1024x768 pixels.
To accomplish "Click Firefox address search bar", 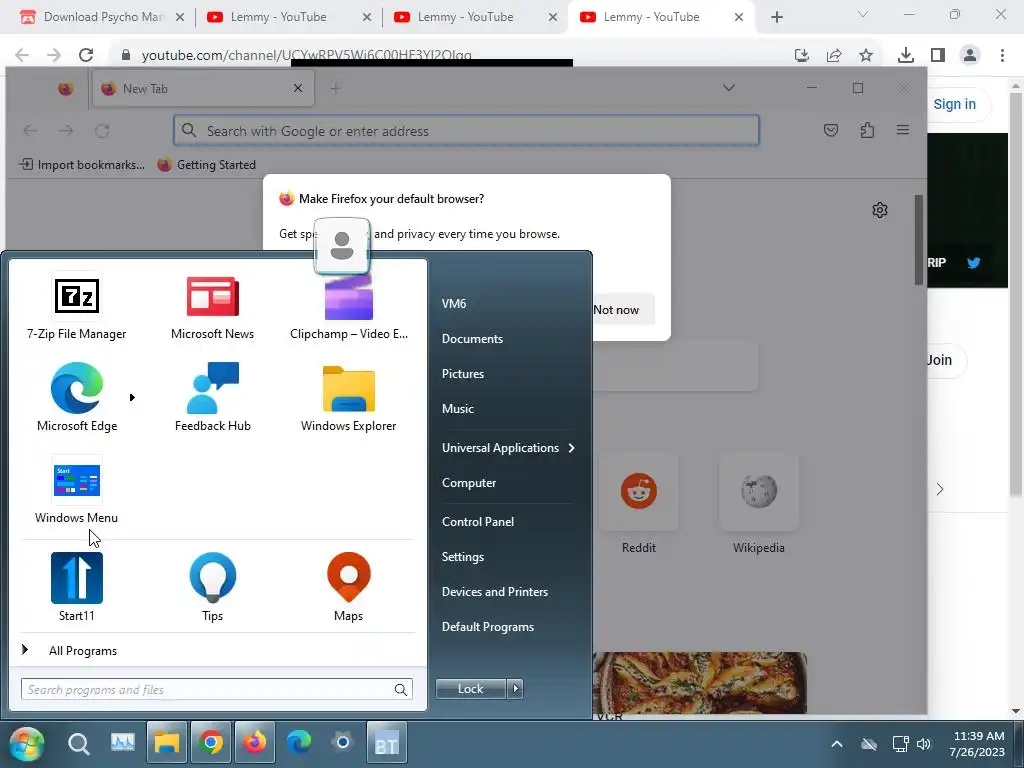I will pos(466,131).
